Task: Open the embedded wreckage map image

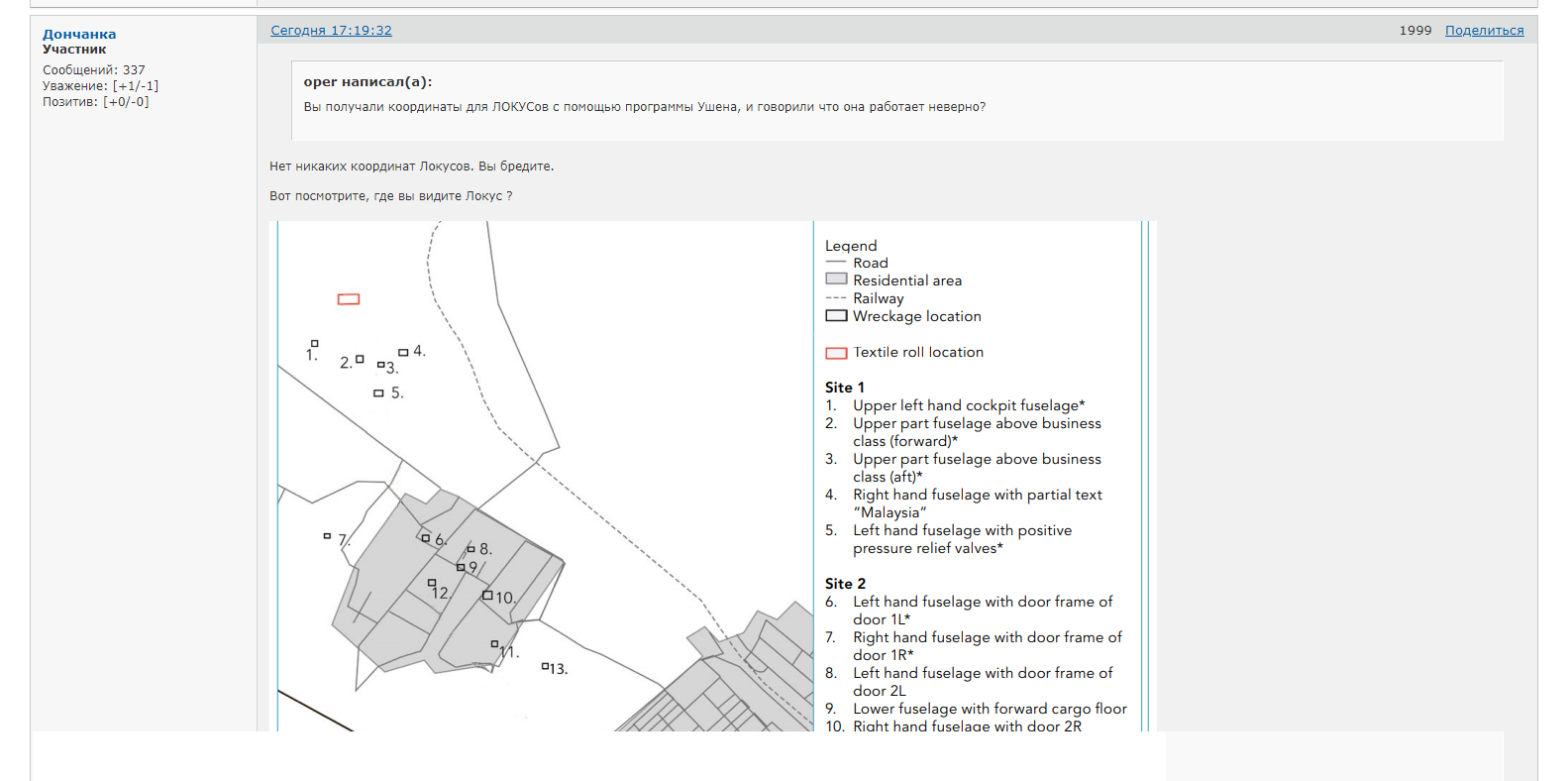Action: 713,476
